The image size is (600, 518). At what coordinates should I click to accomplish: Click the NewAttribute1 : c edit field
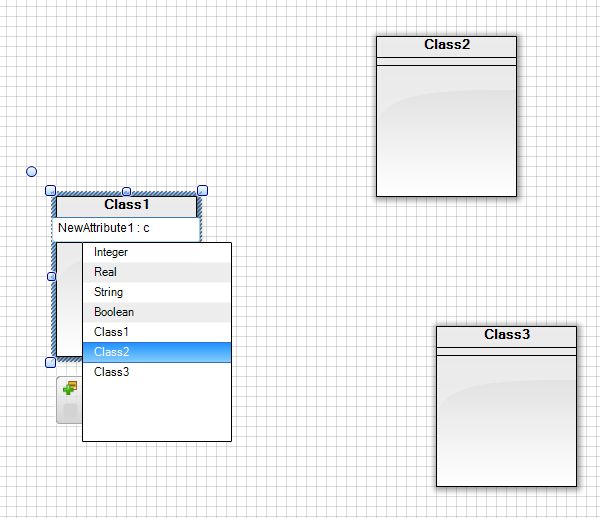[126, 229]
